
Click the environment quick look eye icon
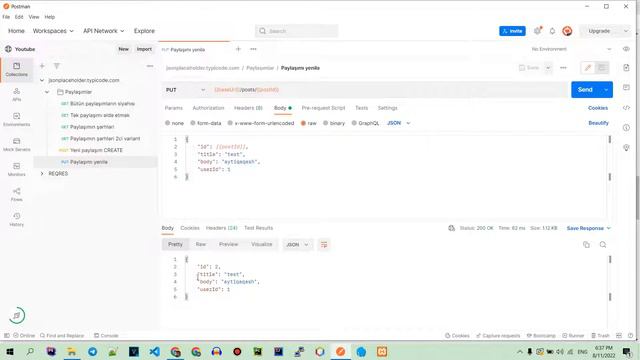pyautogui.click(x=626, y=49)
